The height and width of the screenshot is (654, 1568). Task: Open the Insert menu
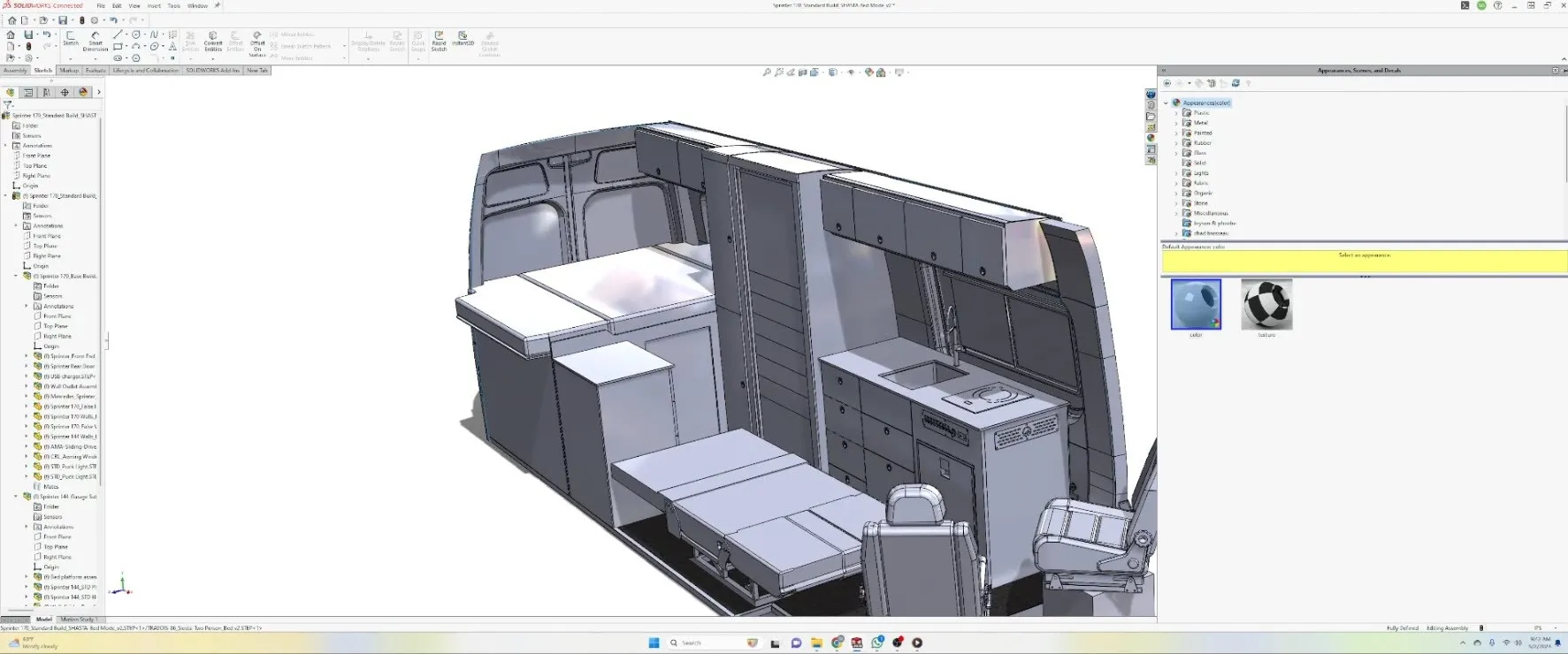[154, 5]
